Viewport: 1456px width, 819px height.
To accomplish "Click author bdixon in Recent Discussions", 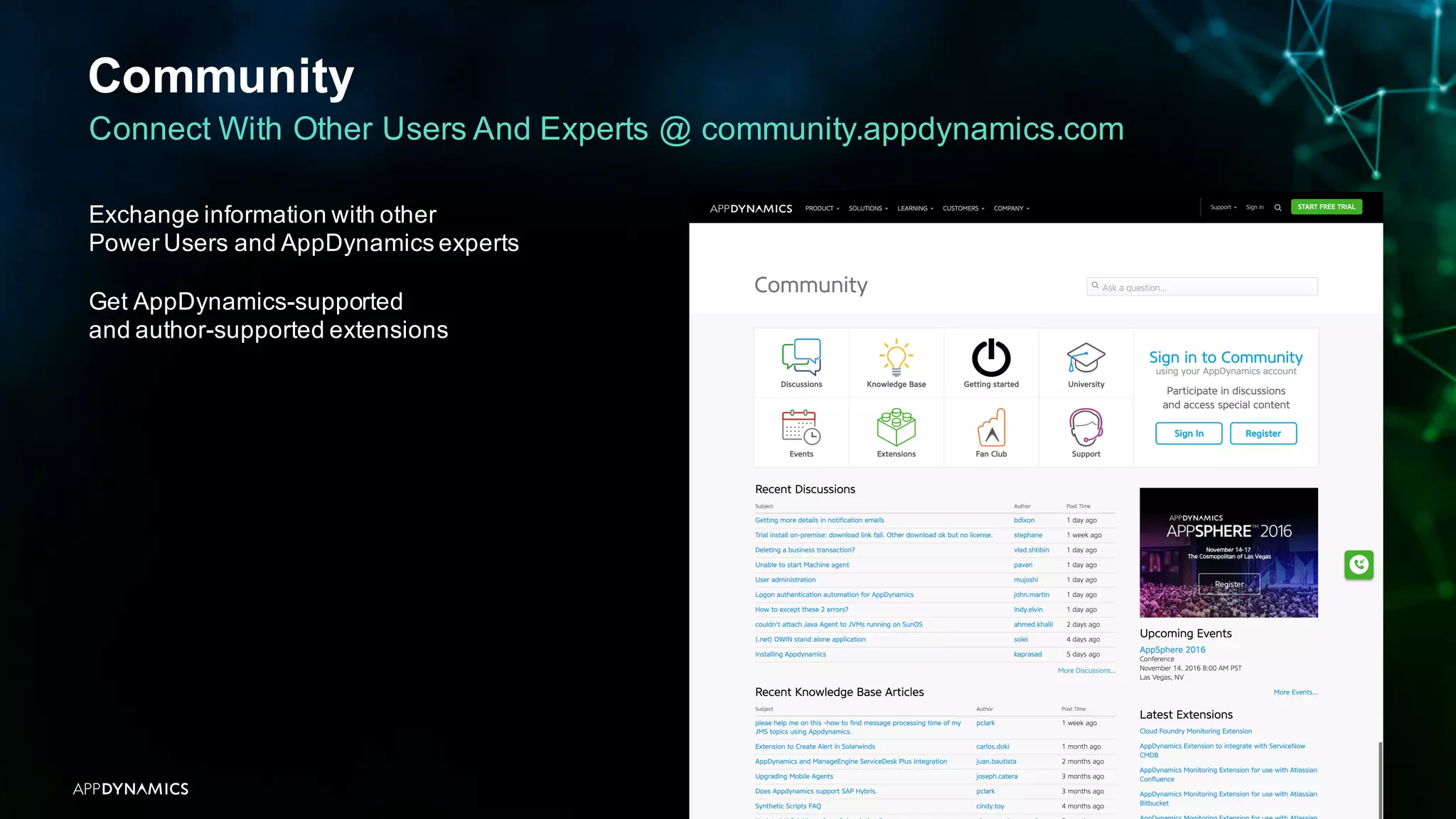I will pyautogui.click(x=1024, y=520).
